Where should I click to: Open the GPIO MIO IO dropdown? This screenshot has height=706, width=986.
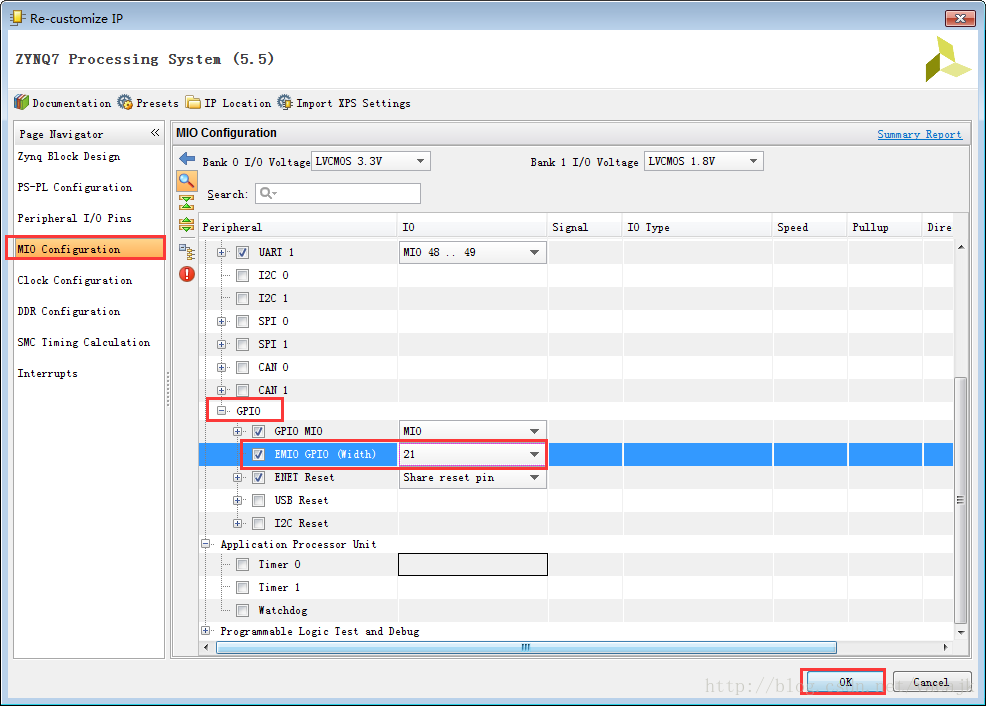coord(472,431)
